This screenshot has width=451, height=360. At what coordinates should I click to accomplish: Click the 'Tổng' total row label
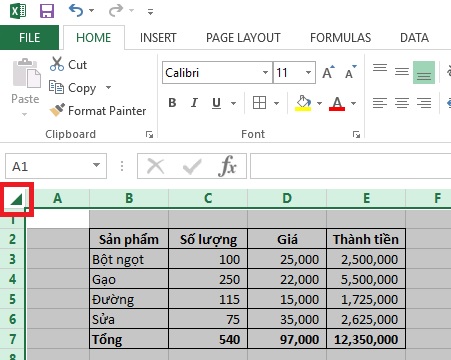click(x=129, y=339)
